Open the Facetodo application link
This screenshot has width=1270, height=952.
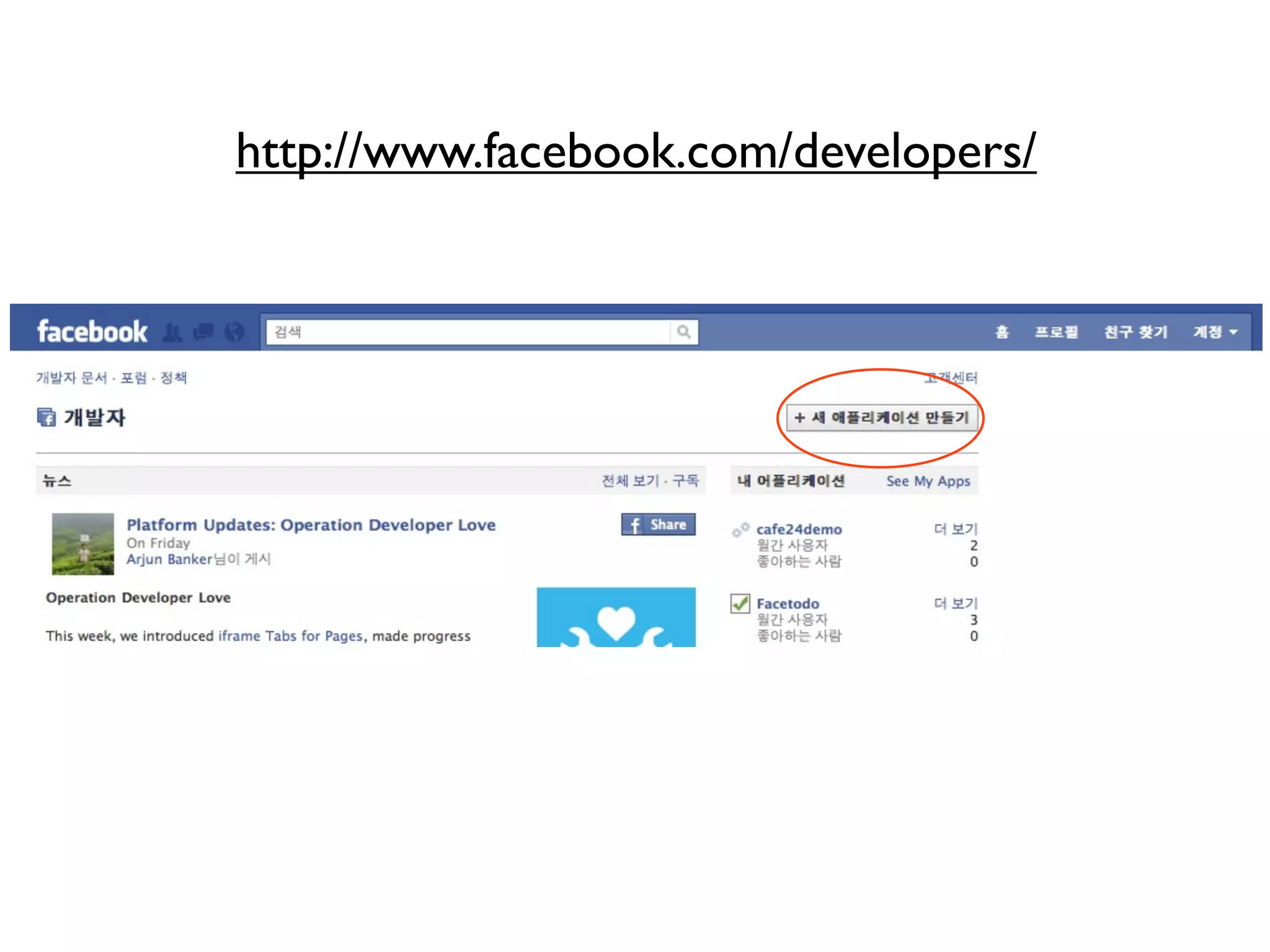pos(788,604)
